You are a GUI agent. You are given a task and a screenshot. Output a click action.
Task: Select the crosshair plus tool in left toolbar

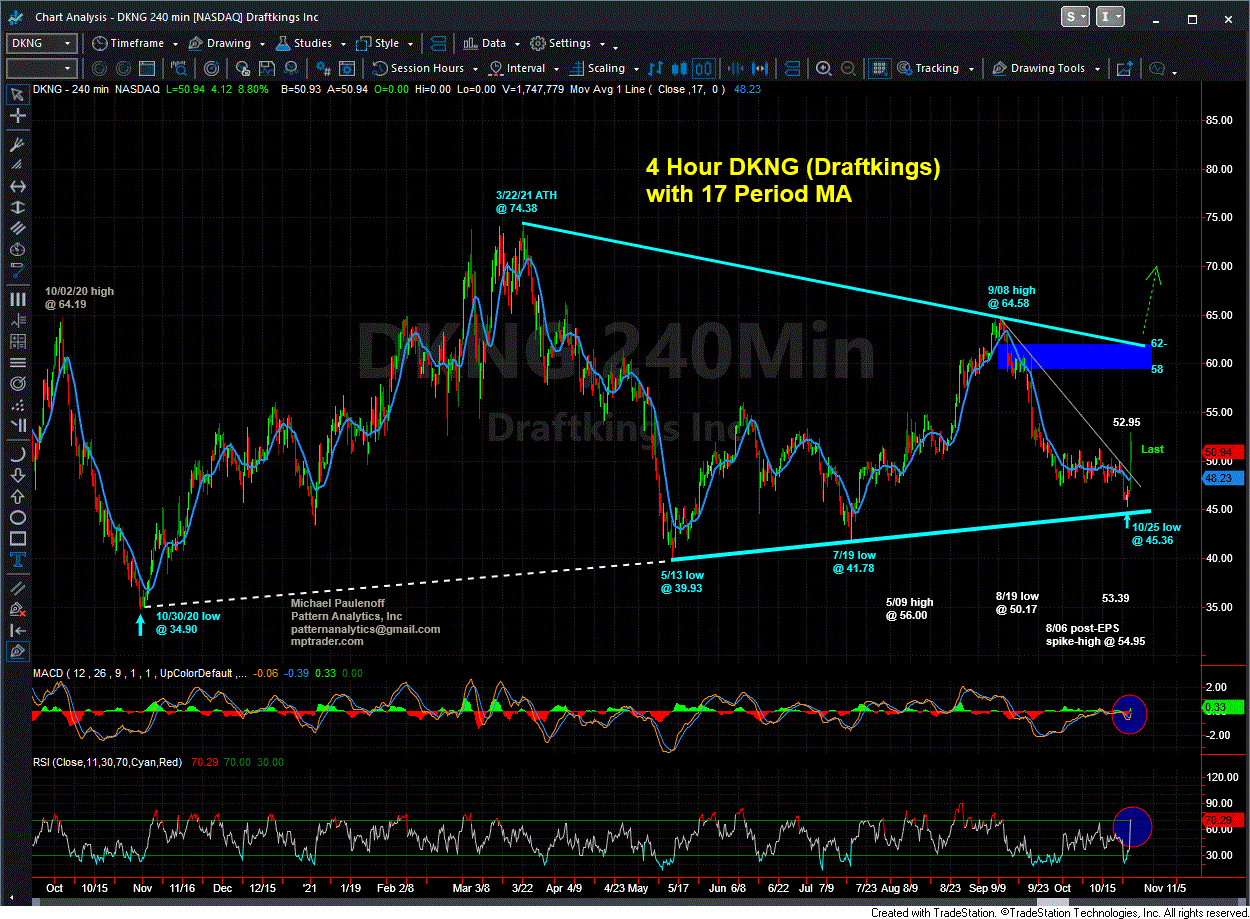pos(17,116)
